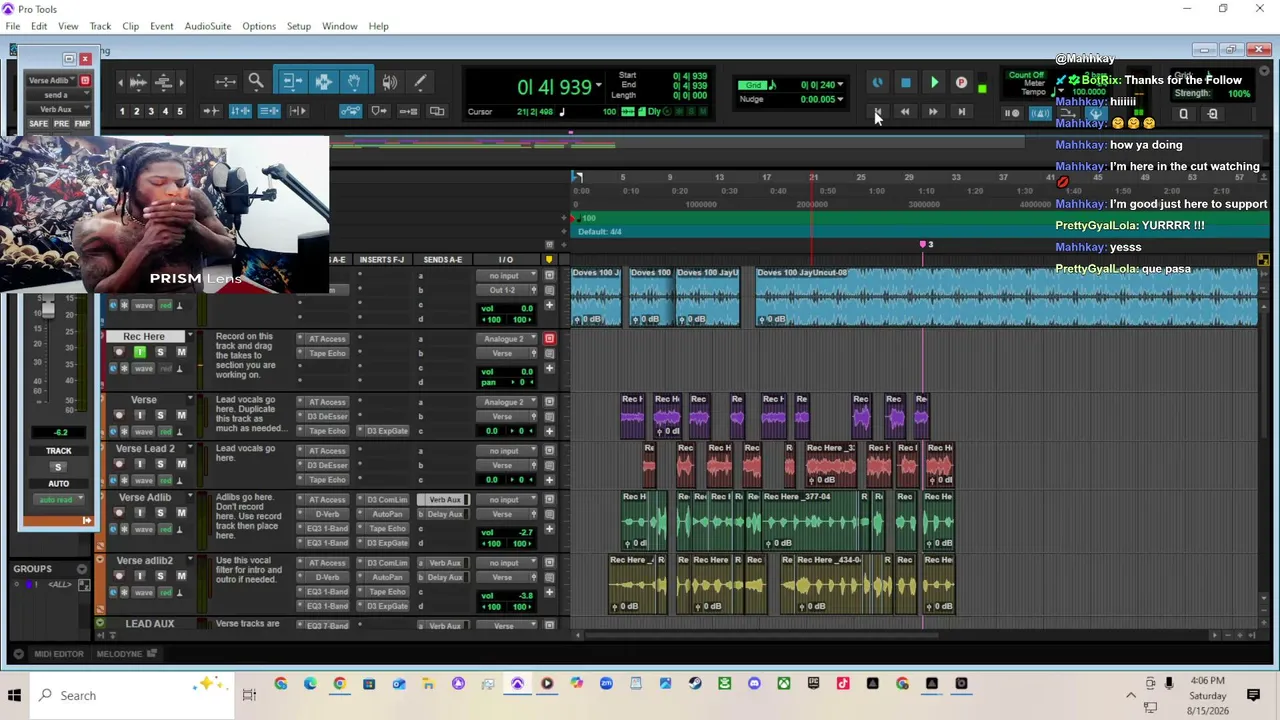1280x720 pixels.
Task: Return to zero in the transport
Action: 877,112
